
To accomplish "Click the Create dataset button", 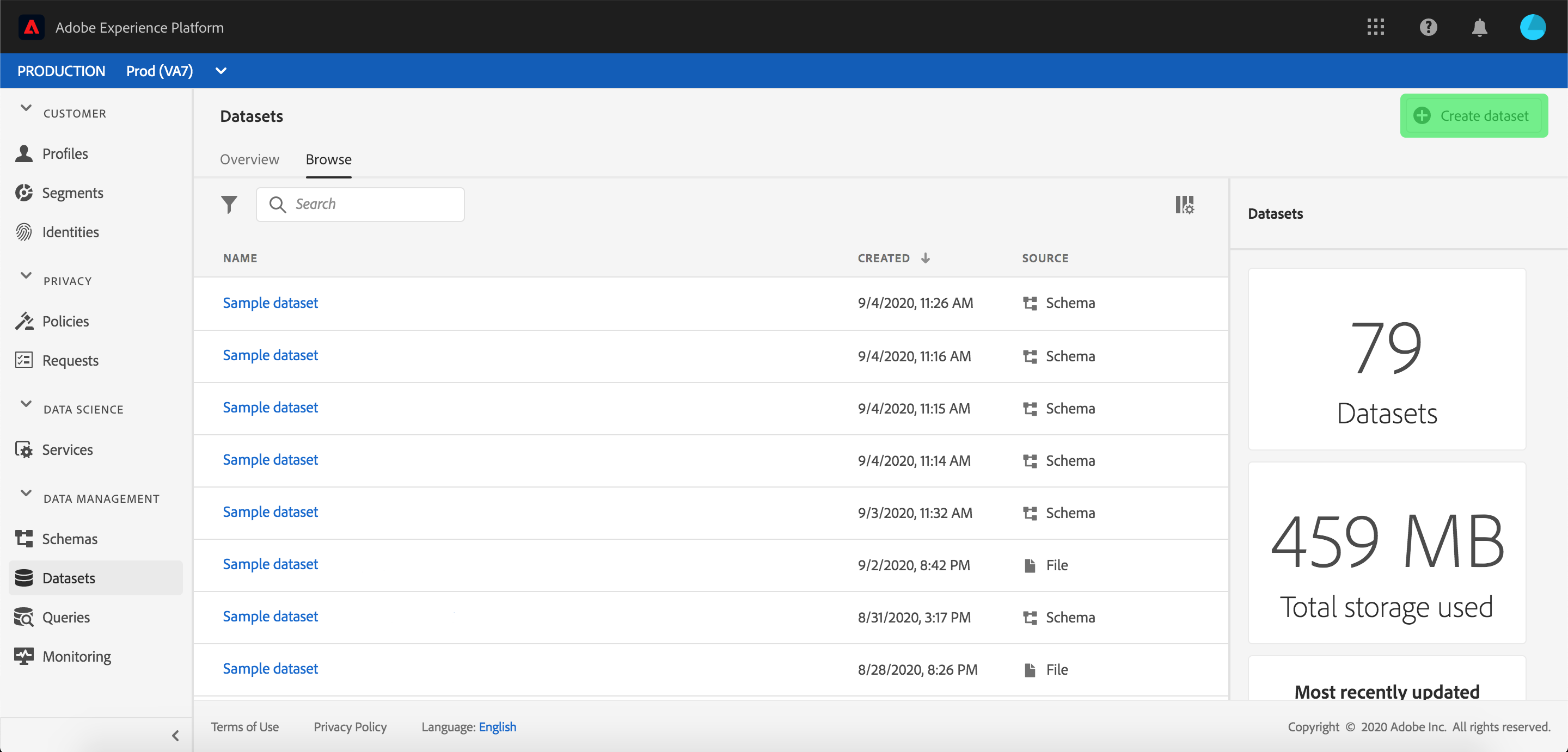I will [x=1473, y=115].
